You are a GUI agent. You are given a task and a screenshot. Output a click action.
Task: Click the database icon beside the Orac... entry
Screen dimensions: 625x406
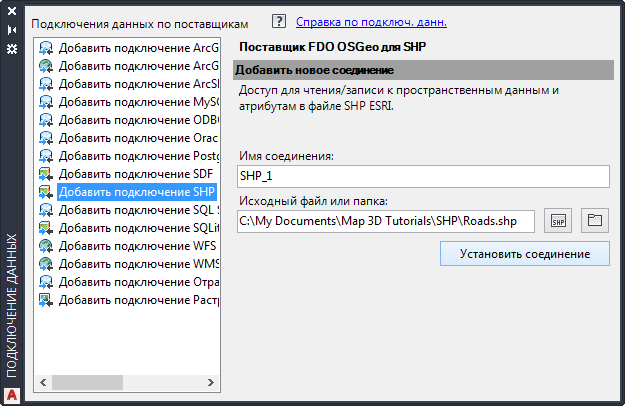[46, 138]
